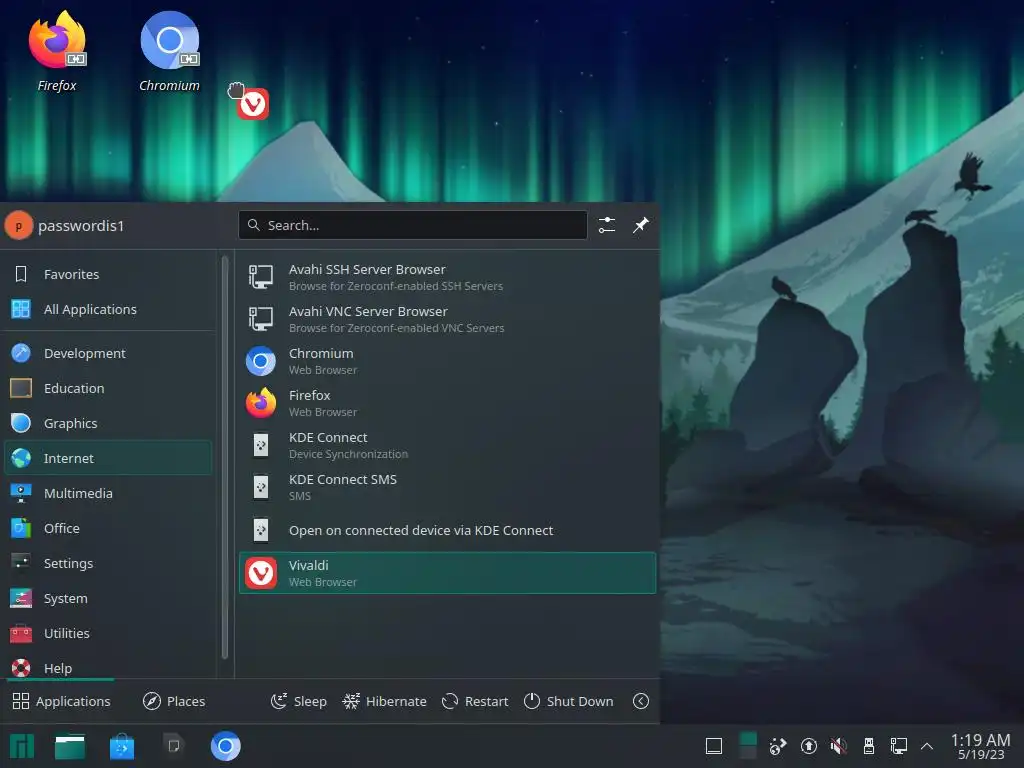Open Development category

point(108,353)
